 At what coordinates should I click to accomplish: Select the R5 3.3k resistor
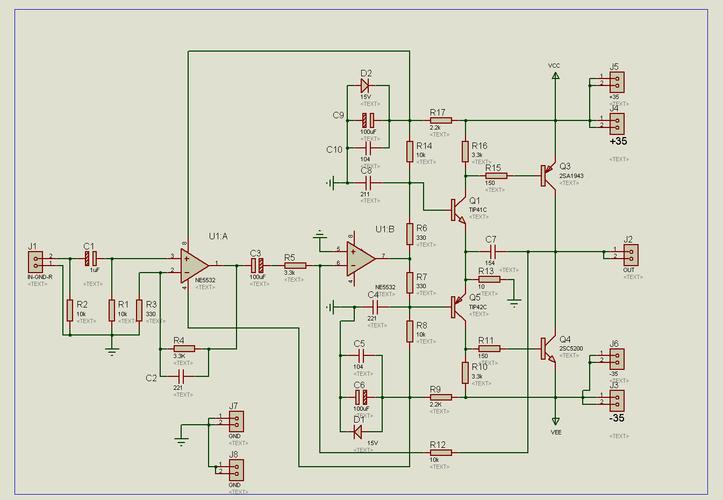click(x=294, y=264)
